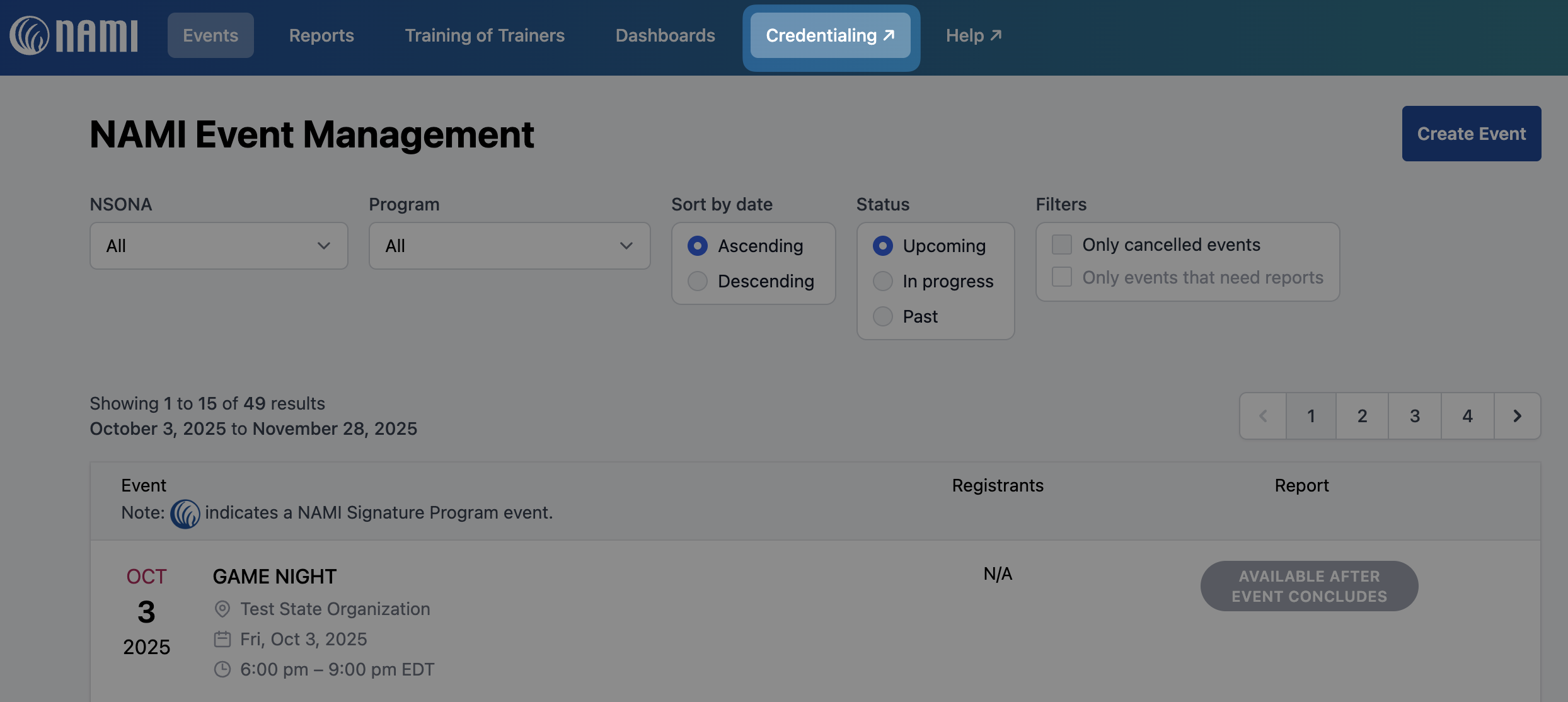
Task: Select the Past status radio button
Action: 882,316
